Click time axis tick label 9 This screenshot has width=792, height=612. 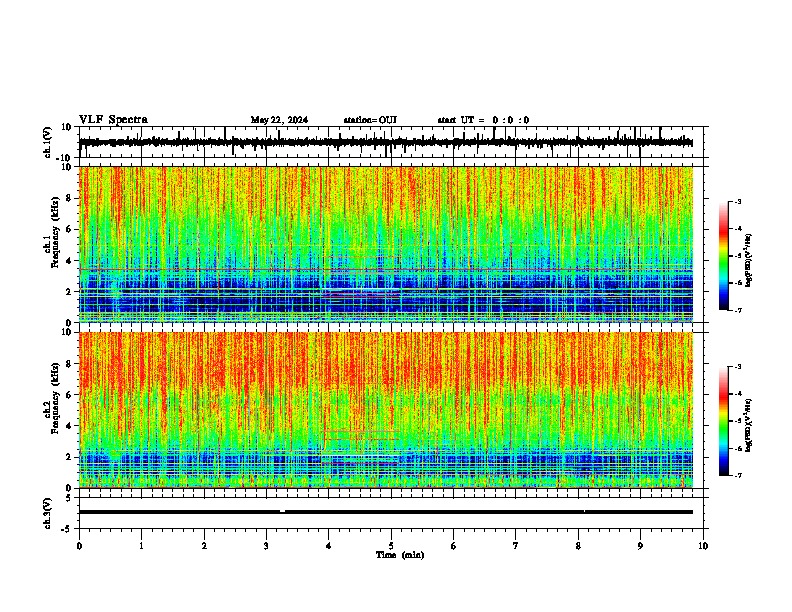click(640, 546)
